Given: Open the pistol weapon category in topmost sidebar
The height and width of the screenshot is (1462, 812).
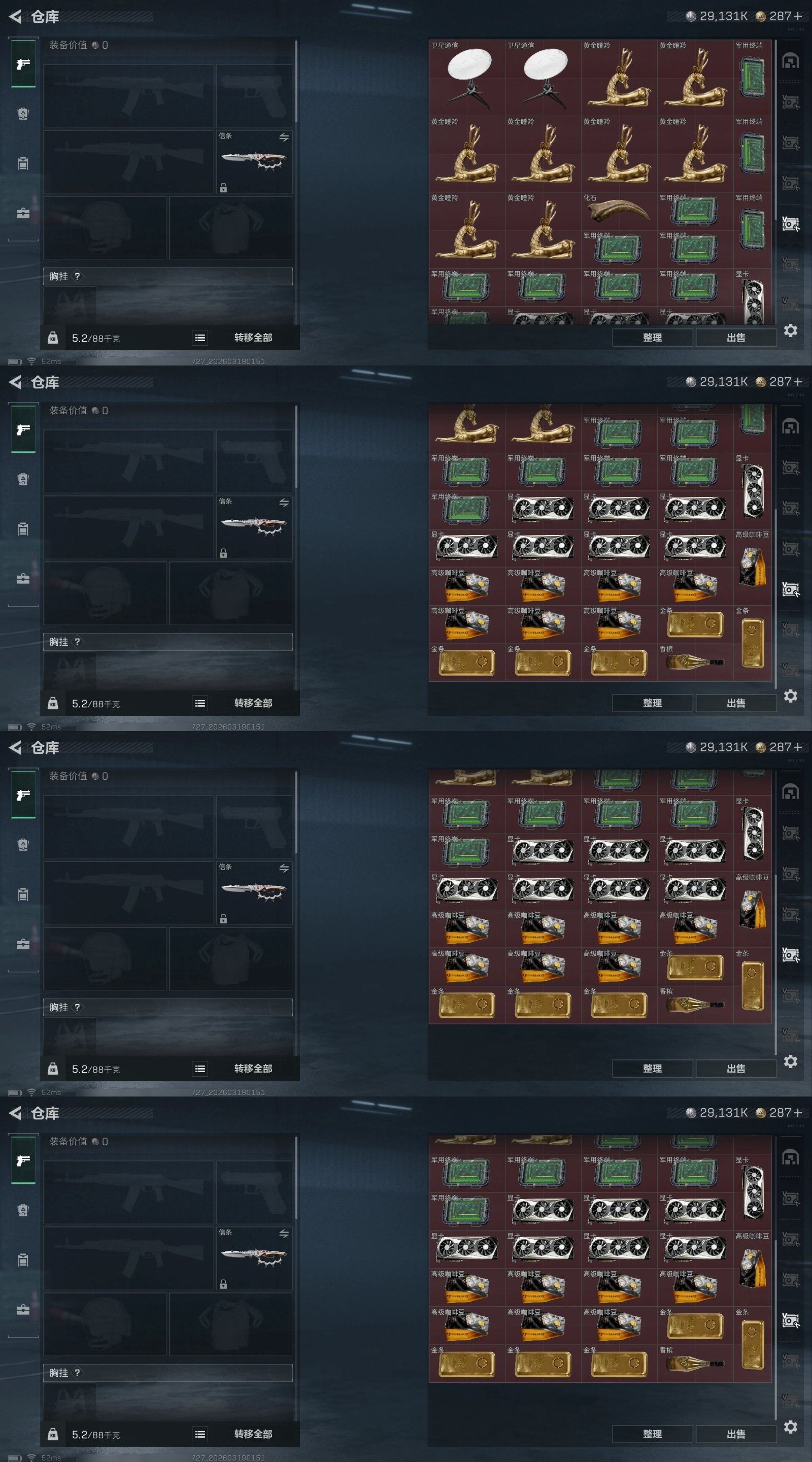Looking at the screenshot, I should (23, 63).
